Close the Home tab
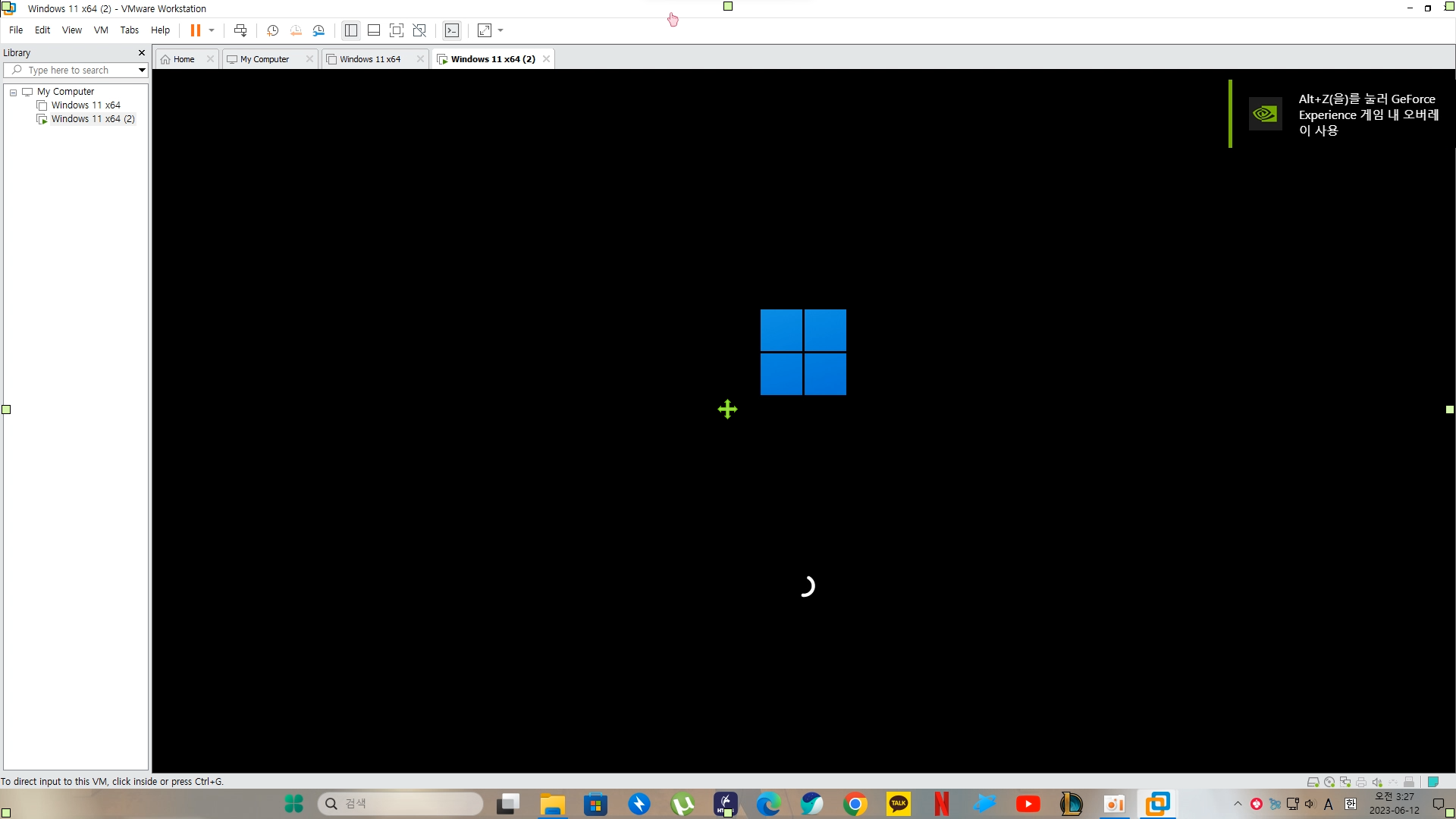 (210, 59)
